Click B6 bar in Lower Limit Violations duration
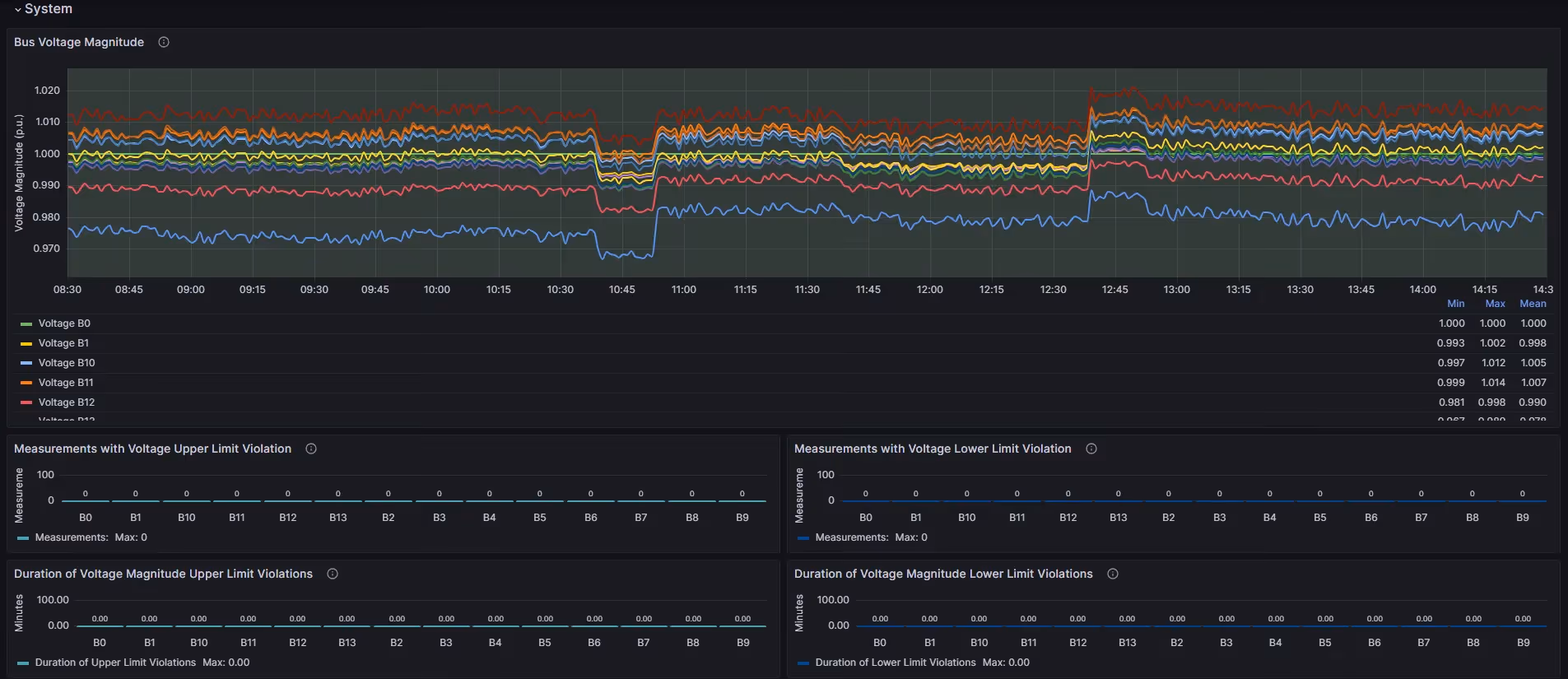 tap(1375, 626)
